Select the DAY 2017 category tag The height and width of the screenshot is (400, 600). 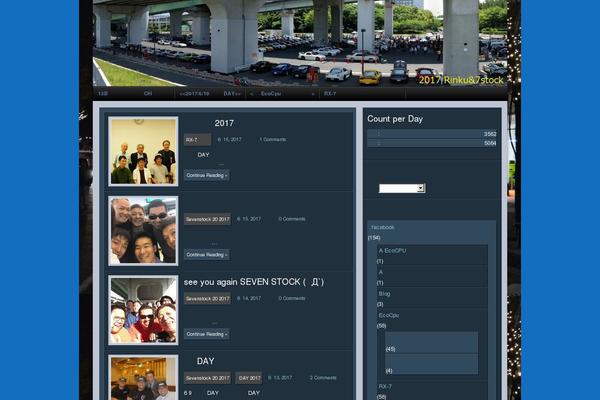pyautogui.click(x=249, y=378)
